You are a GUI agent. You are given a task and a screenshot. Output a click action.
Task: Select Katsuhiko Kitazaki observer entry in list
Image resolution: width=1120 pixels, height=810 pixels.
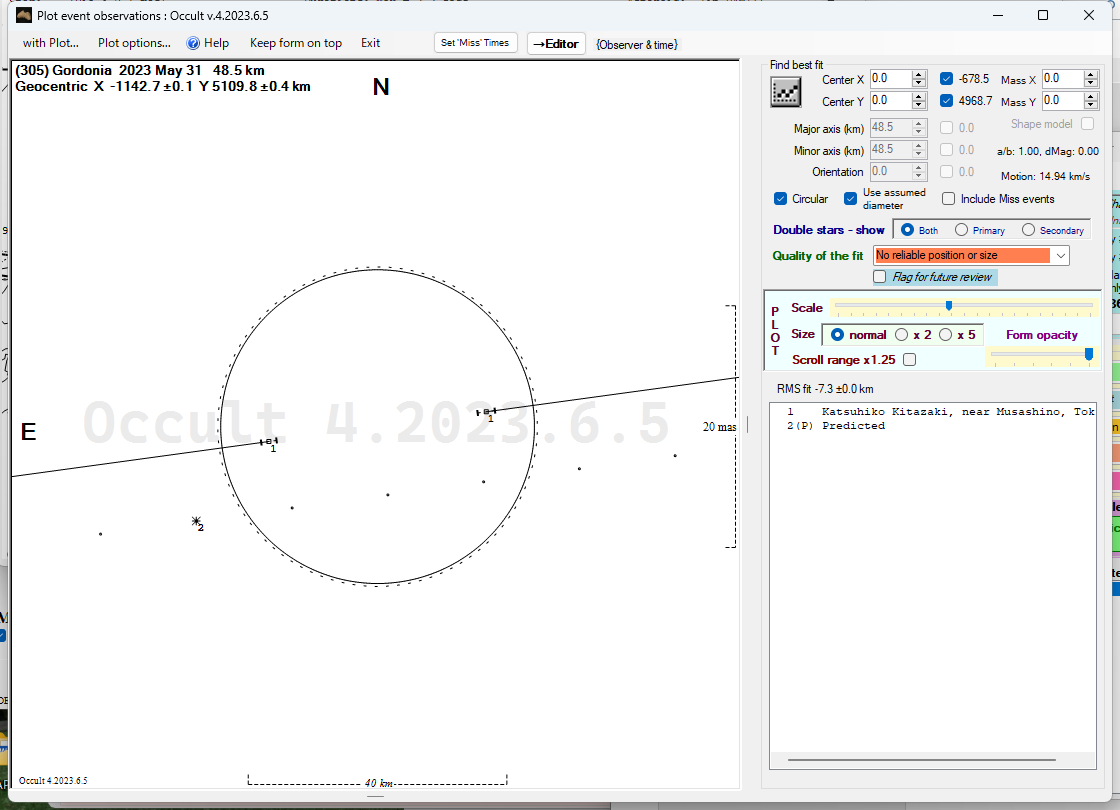point(940,412)
